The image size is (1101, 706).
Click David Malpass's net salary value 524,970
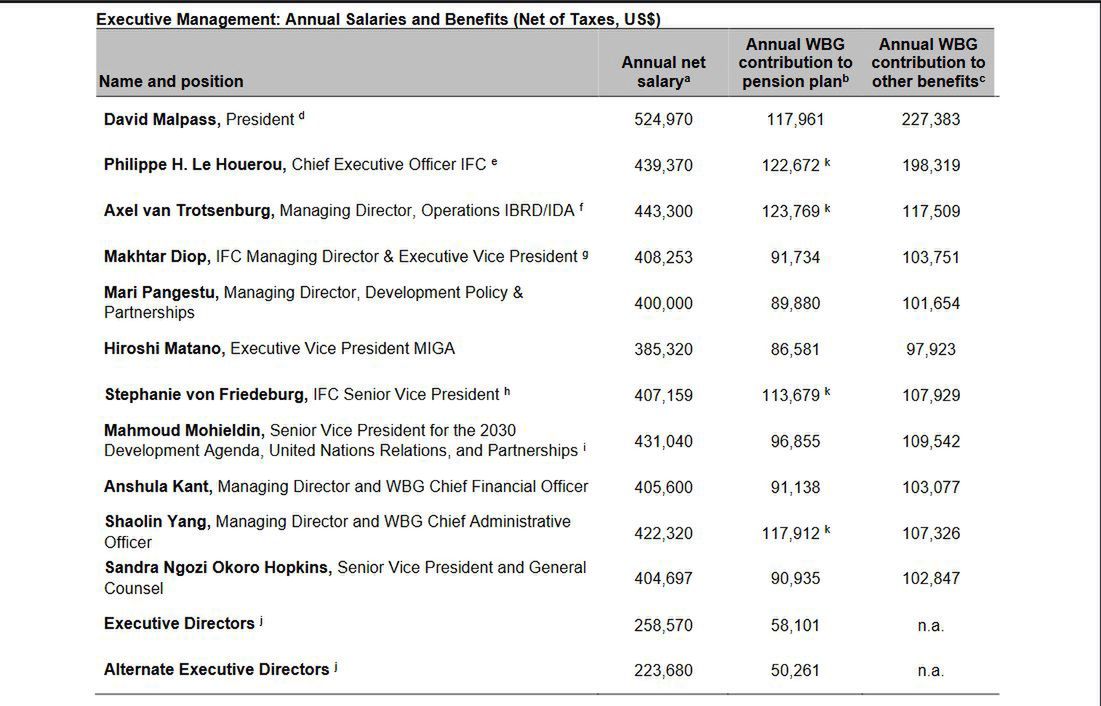pos(663,120)
